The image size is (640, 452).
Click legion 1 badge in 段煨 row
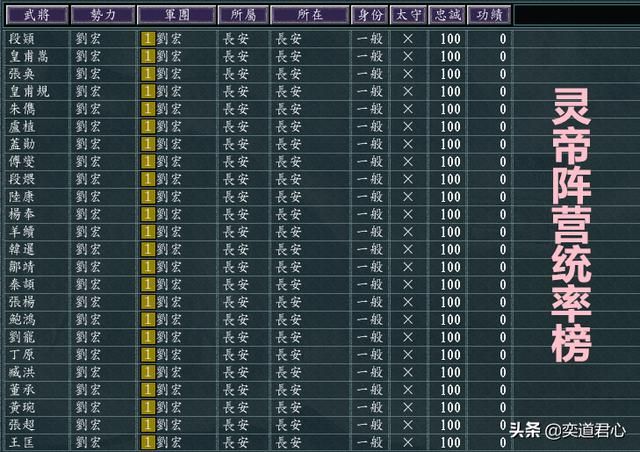click(148, 179)
